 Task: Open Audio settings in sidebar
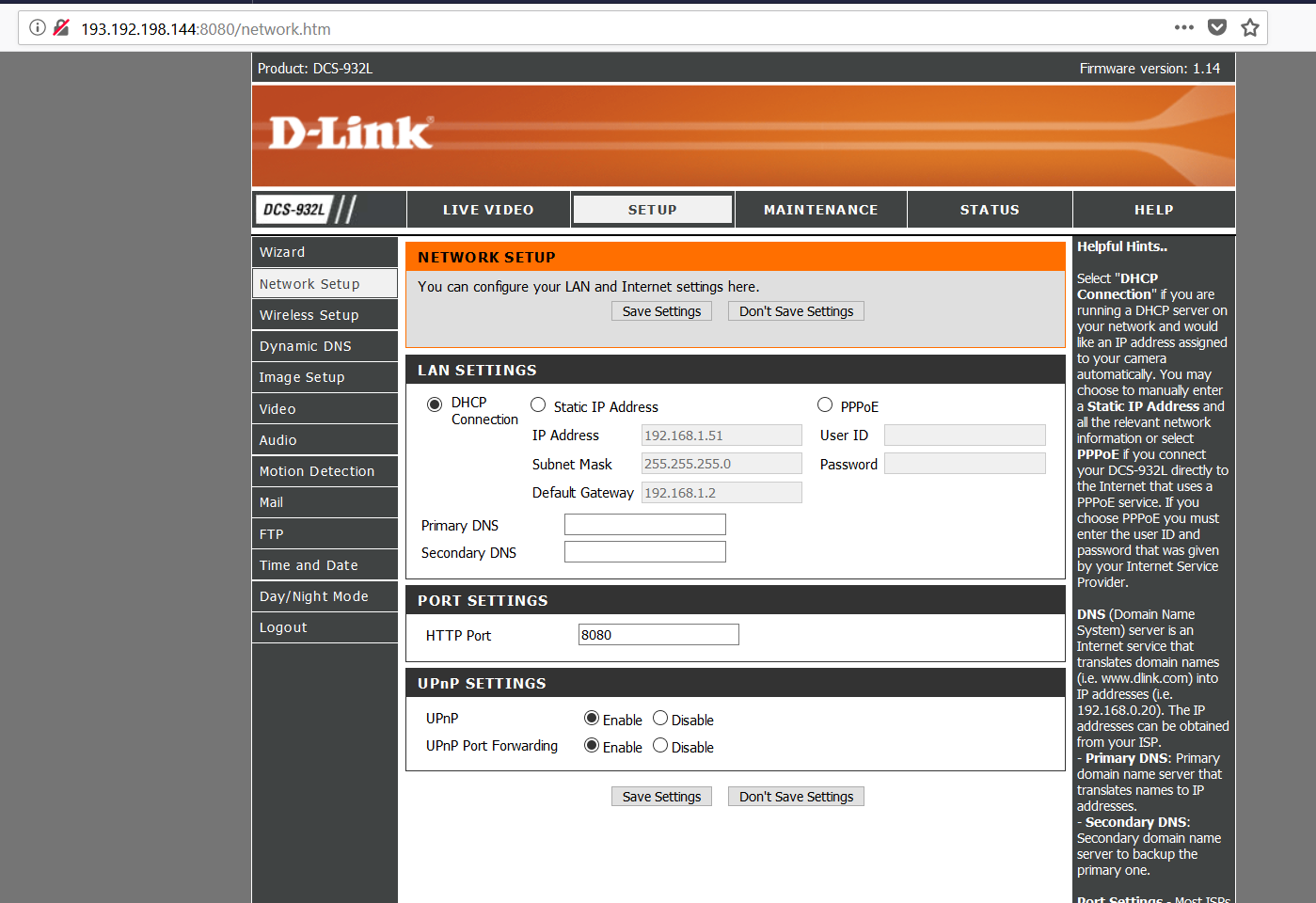coord(325,440)
